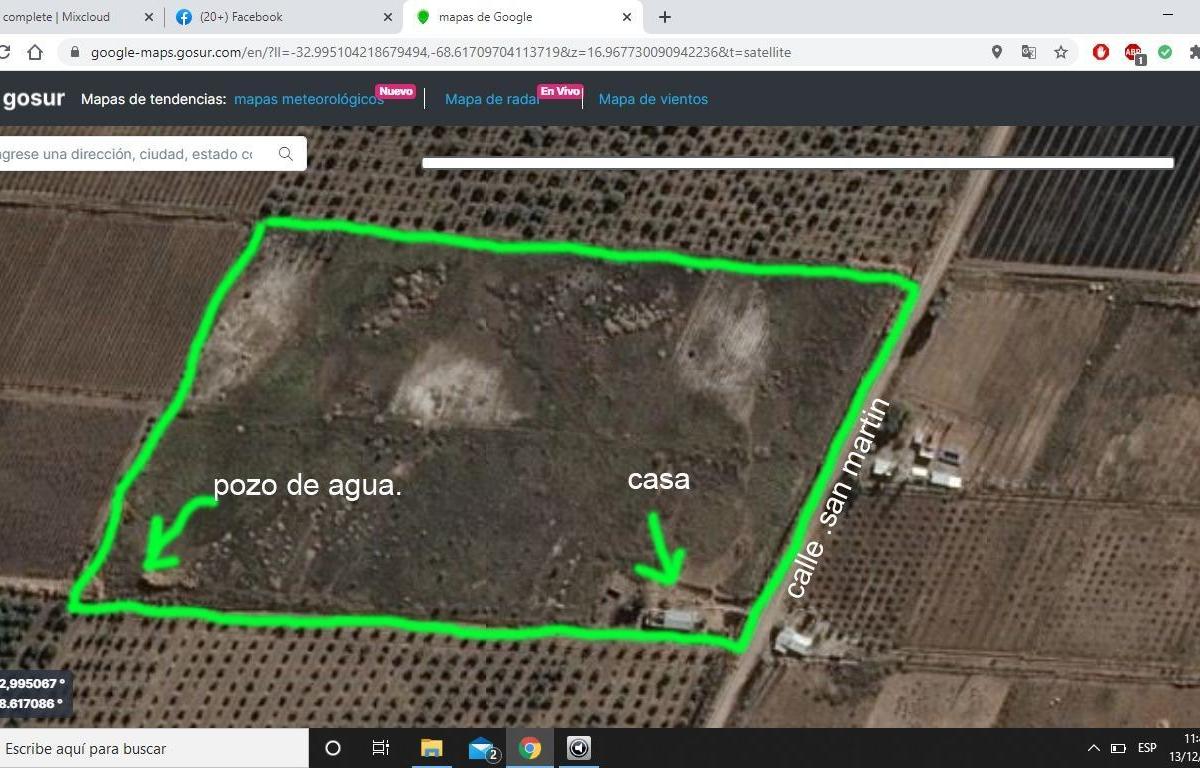Open the ABP Adblock Plus extension

click(1133, 53)
